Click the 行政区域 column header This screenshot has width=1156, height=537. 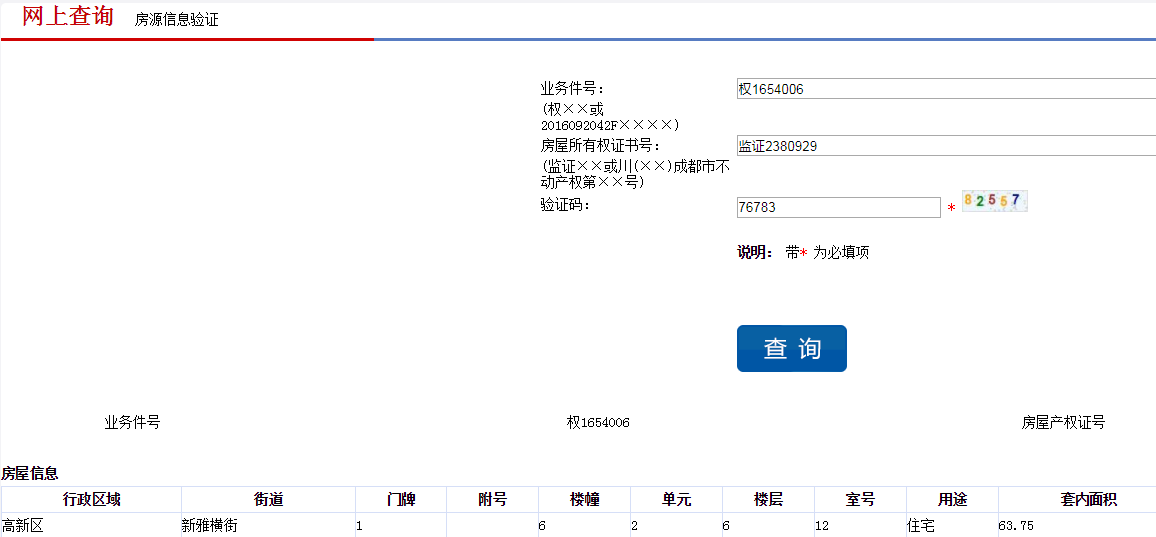point(91,499)
